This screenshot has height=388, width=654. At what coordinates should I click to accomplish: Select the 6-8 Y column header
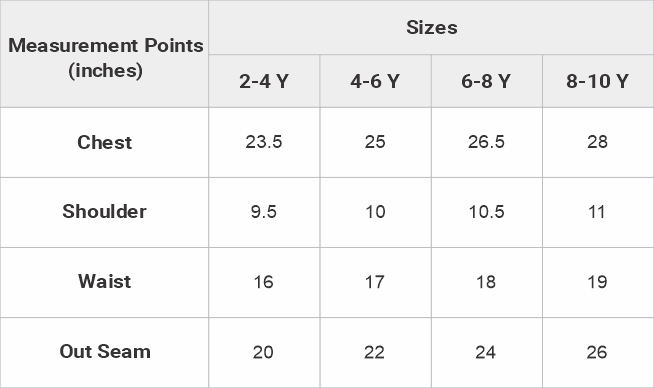click(486, 81)
